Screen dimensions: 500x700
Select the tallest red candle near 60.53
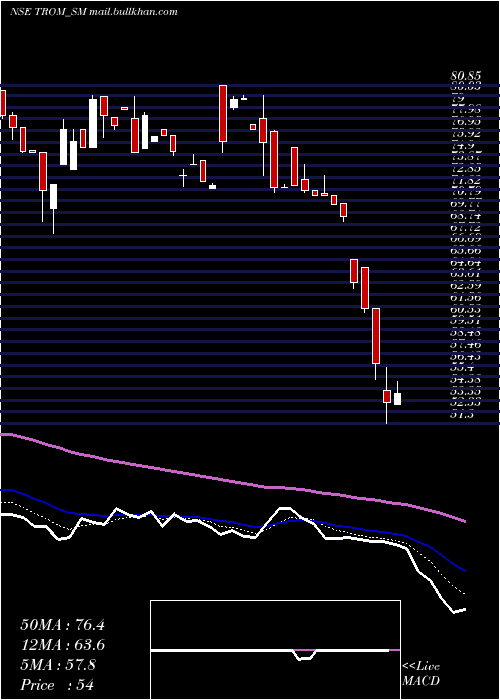point(376,336)
